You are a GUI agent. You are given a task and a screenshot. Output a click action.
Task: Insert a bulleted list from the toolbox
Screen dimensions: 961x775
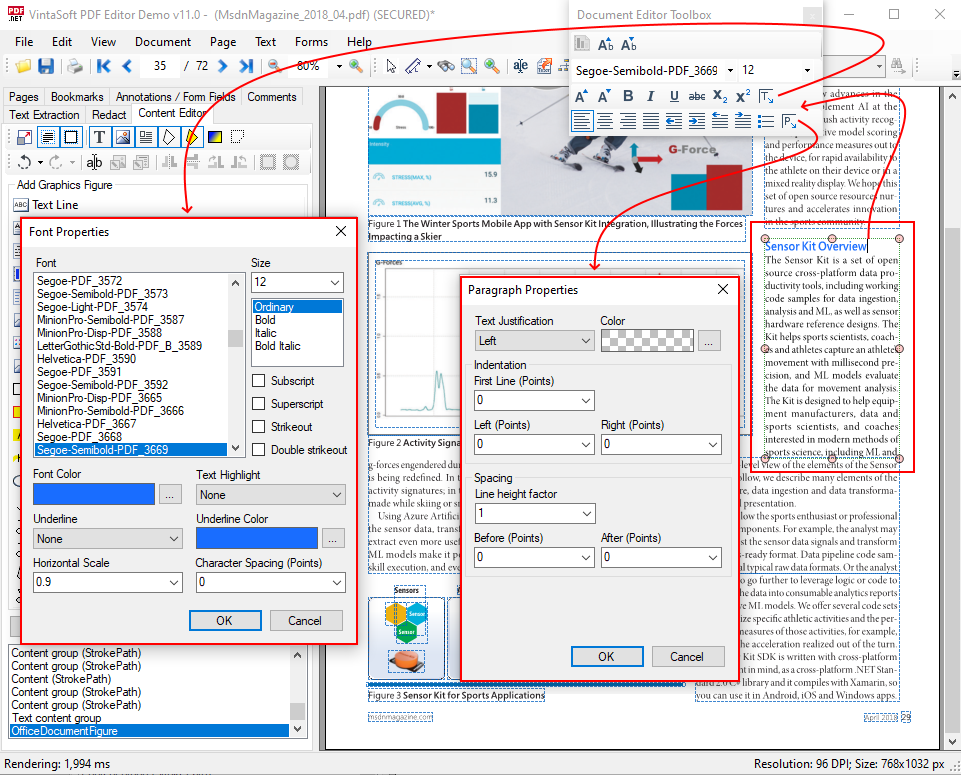[x=766, y=121]
